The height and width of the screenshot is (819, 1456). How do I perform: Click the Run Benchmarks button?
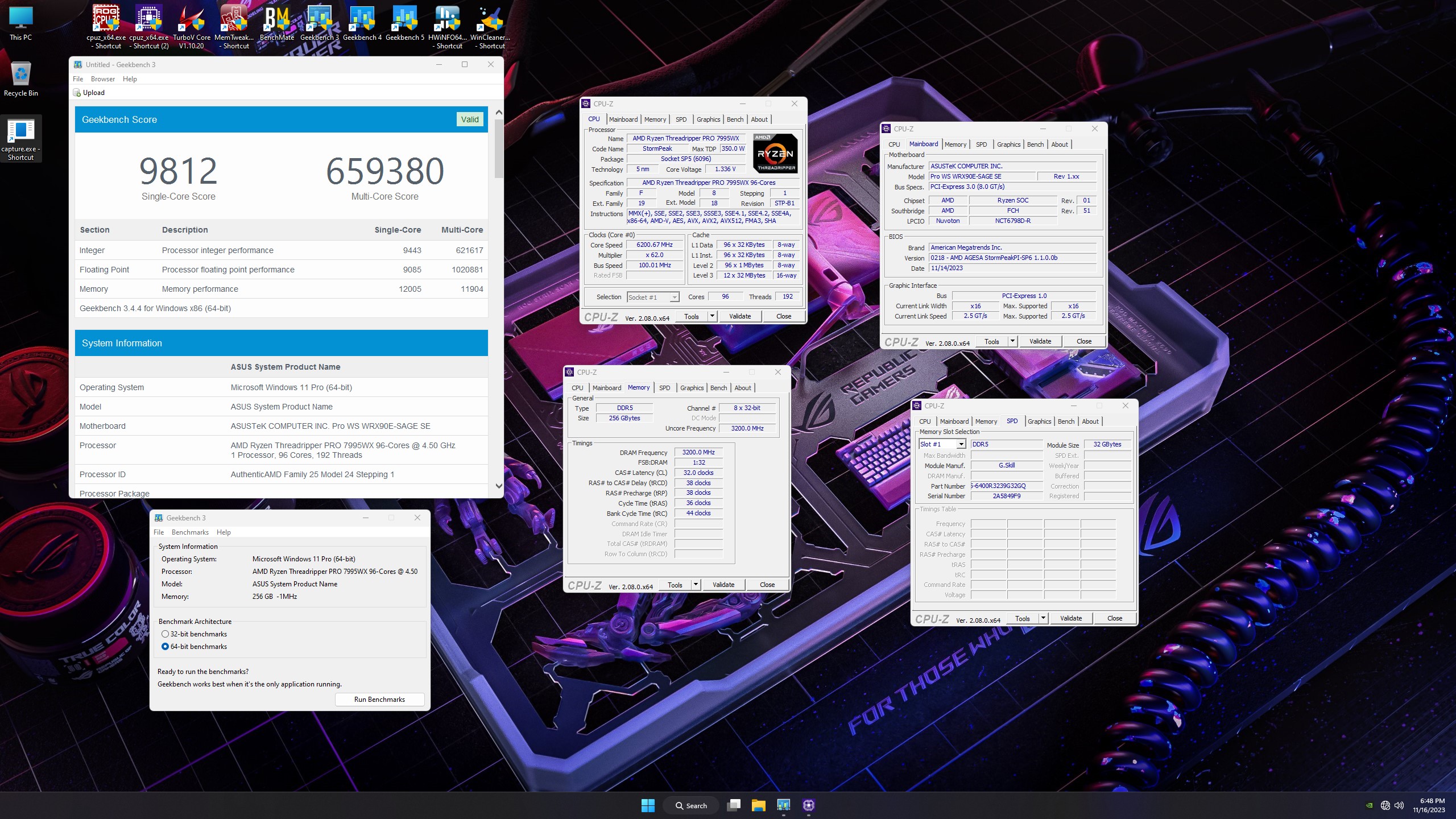point(379,700)
